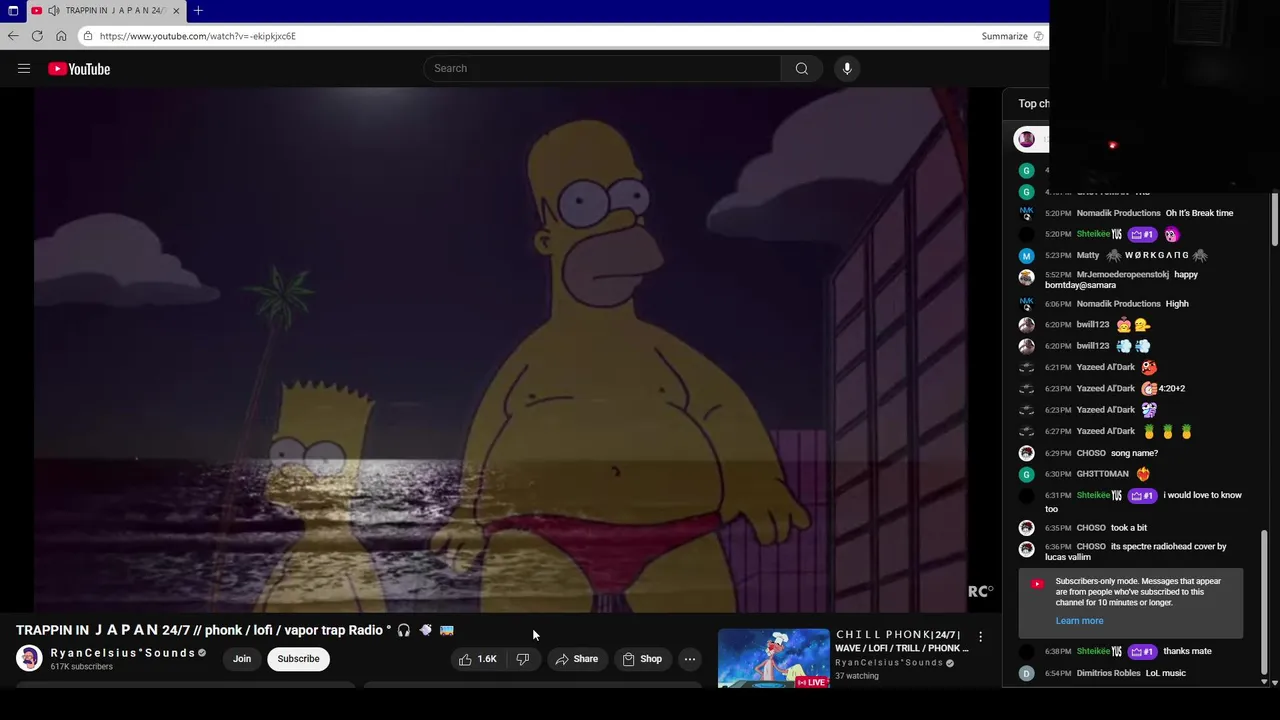Click the Summarize button in address bar
Viewport: 1280px width, 720px height.
pyautogui.click(x=1012, y=36)
